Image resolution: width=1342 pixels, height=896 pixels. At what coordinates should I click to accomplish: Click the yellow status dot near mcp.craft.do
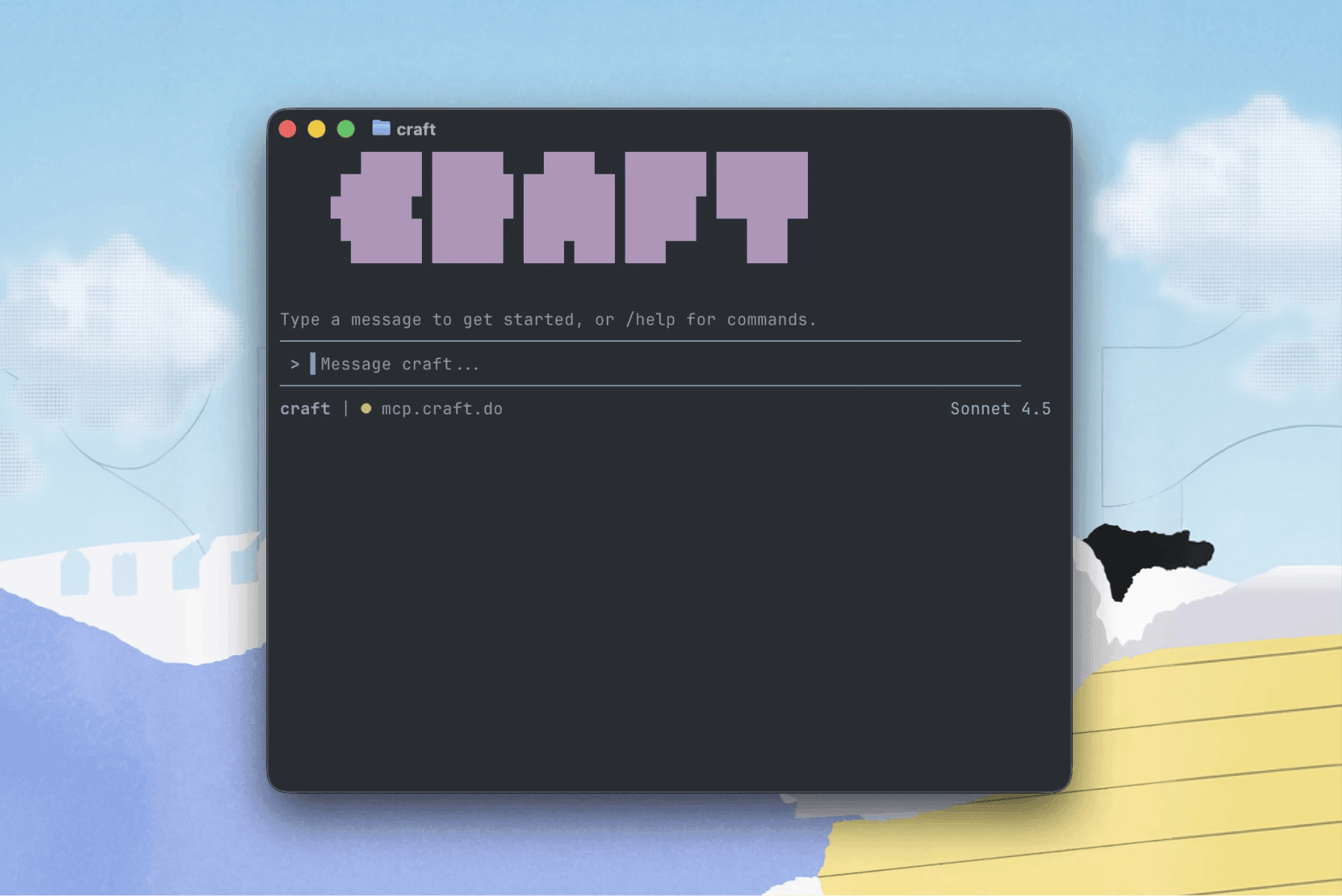pyautogui.click(x=366, y=408)
